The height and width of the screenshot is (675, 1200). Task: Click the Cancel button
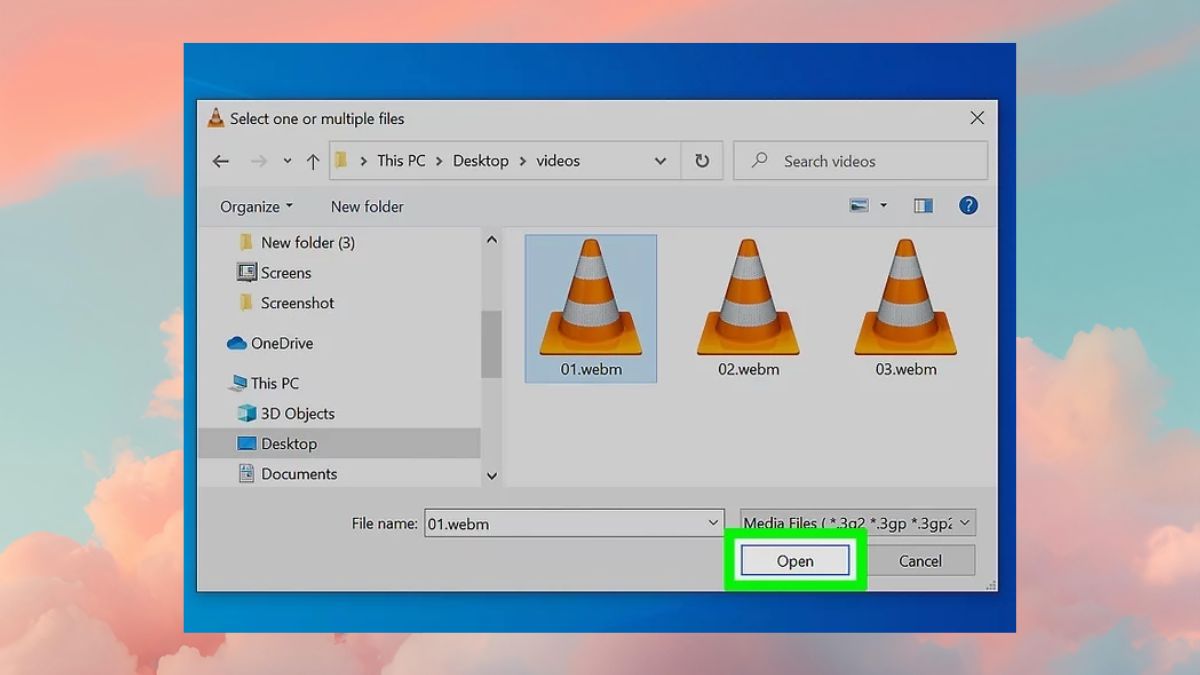click(x=920, y=561)
